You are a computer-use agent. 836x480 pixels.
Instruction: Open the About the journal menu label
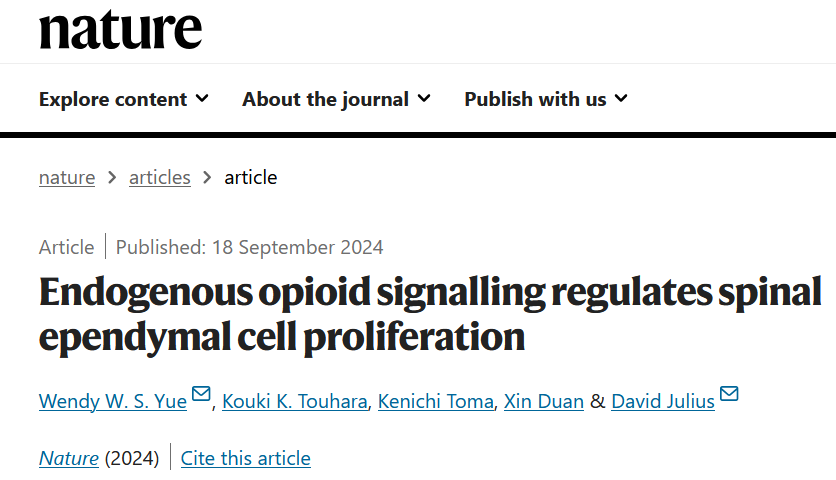(325, 99)
